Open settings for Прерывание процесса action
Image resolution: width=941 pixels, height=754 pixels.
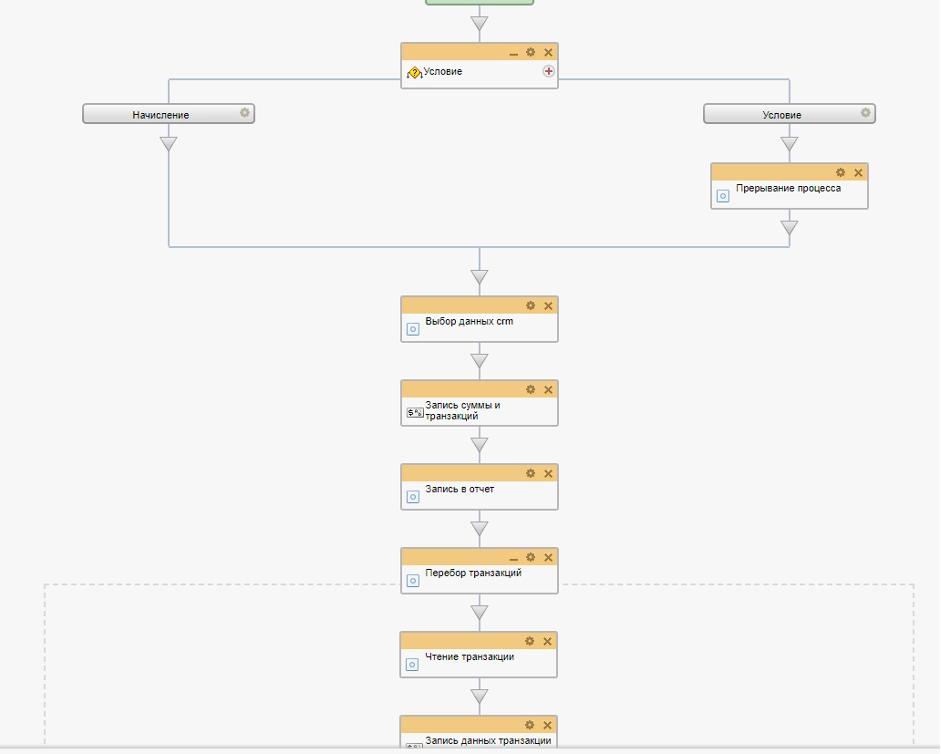841,173
